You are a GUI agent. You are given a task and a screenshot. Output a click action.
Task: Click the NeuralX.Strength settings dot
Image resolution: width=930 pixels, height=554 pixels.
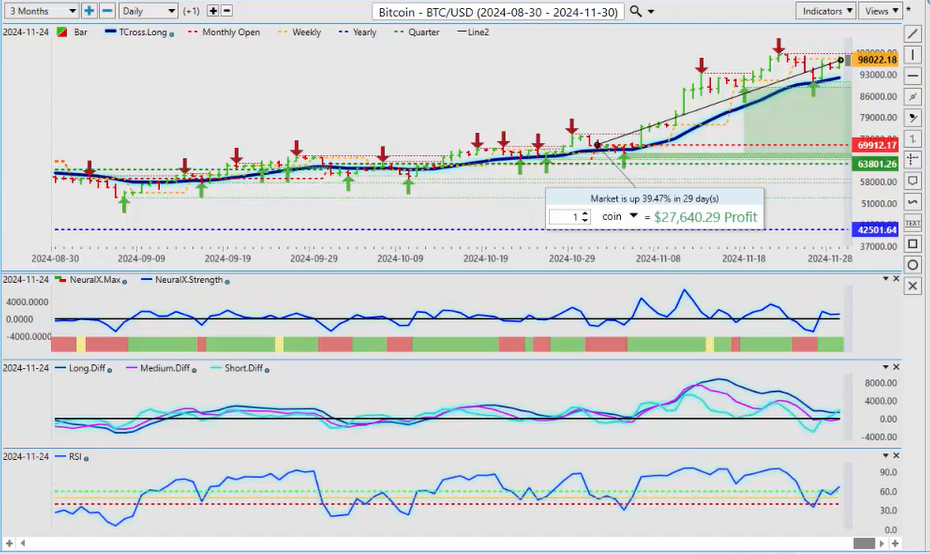tap(227, 282)
